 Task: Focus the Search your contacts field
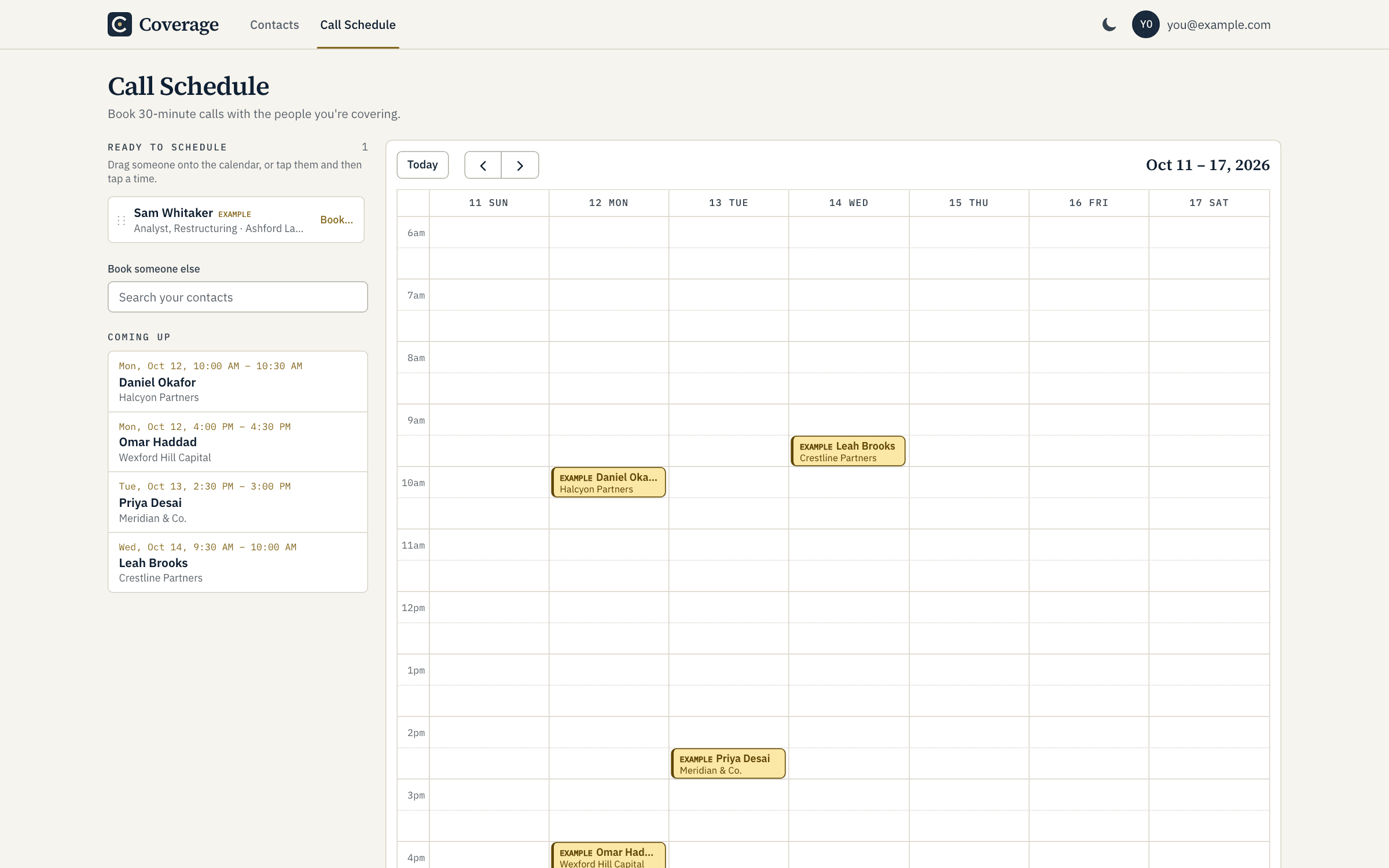click(x=237, y=297)
